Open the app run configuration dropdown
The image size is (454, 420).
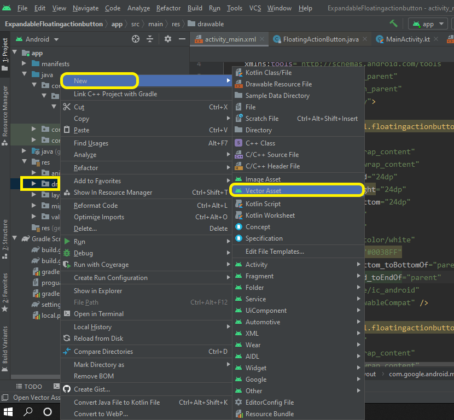428,24
